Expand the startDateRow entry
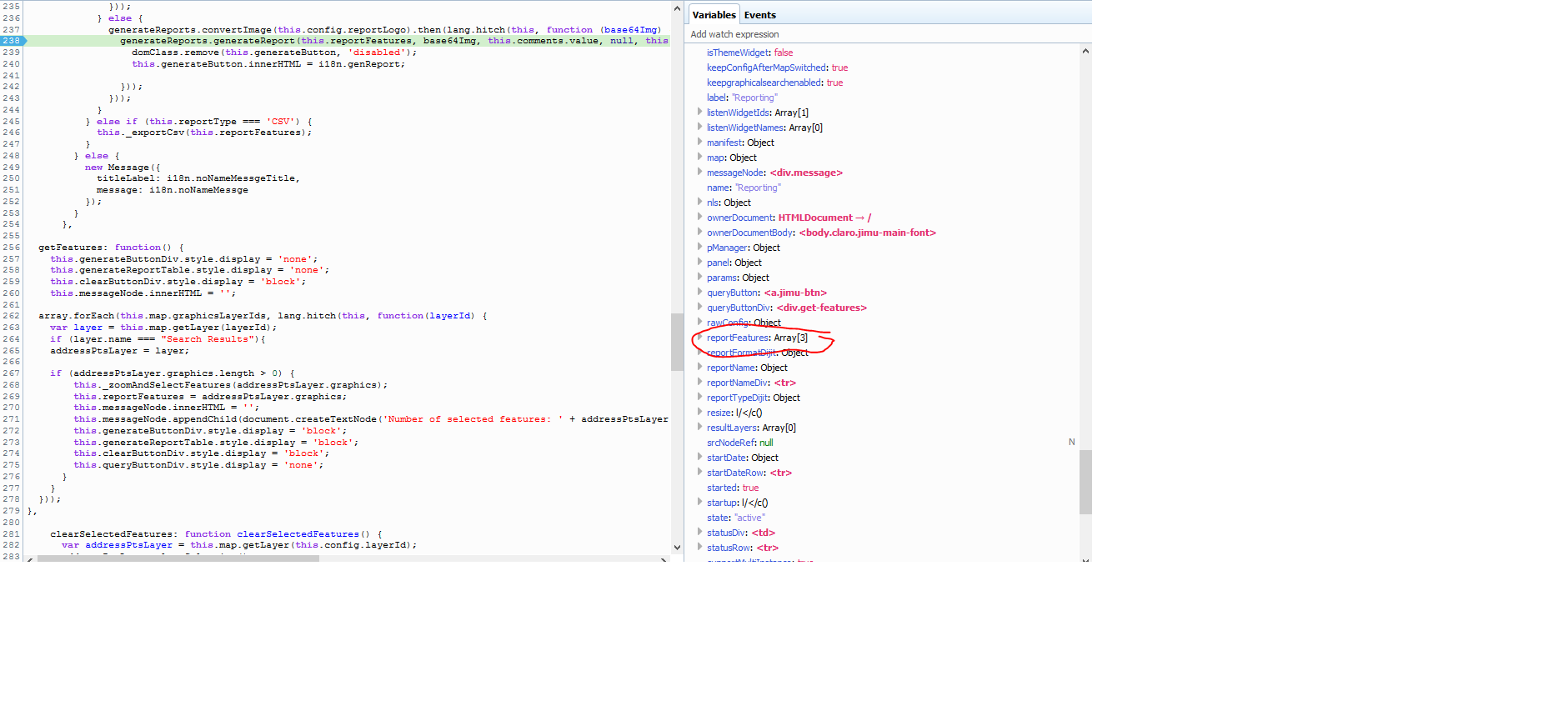This screenshot has width=1568, height=721. (699, 472)
